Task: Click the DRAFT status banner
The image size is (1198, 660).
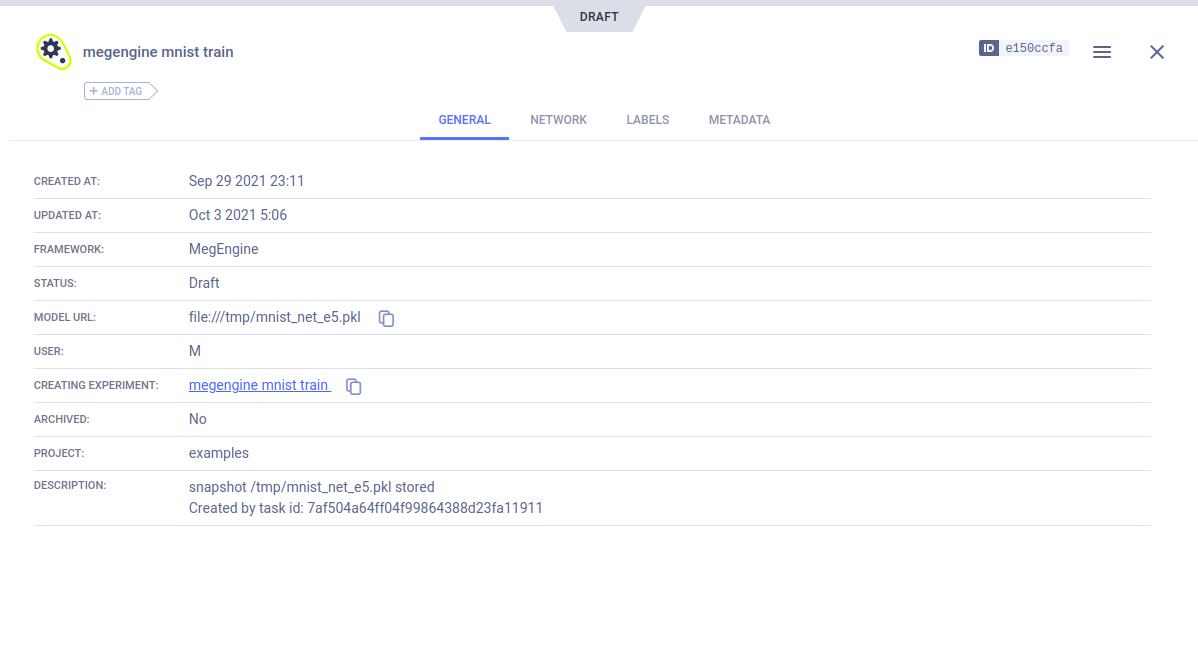Action: point(598,17)
